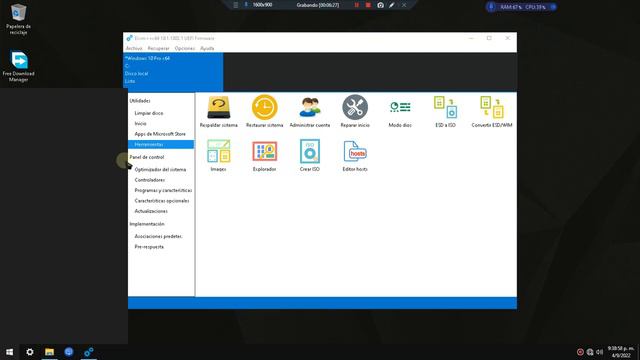The image size is (640, 360).
Task: Open the ESD a ISO converter
Action: click(x=445, y=111)
